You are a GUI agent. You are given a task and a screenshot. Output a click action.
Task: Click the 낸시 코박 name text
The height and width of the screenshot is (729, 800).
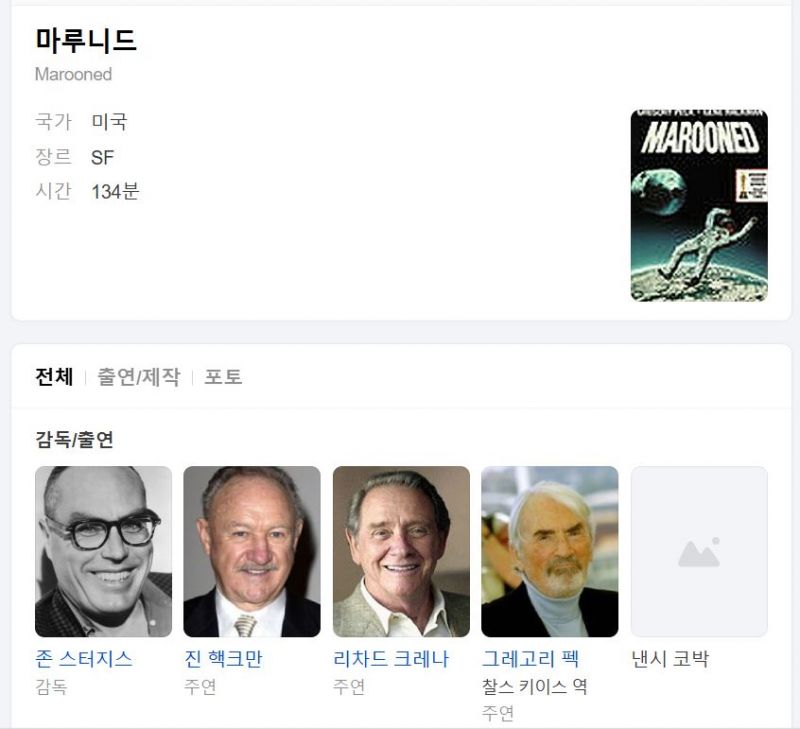[x=670, y=659]
